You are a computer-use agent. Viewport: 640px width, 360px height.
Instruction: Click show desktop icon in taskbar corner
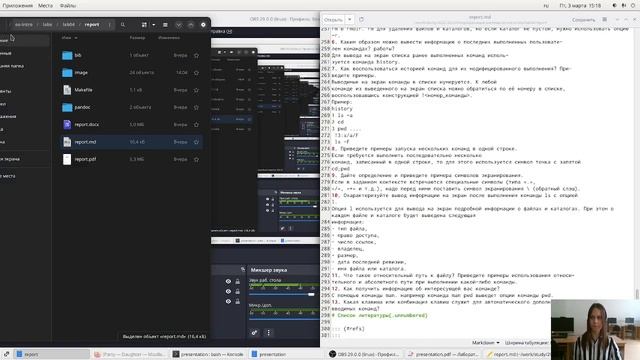tap(6, 354)
